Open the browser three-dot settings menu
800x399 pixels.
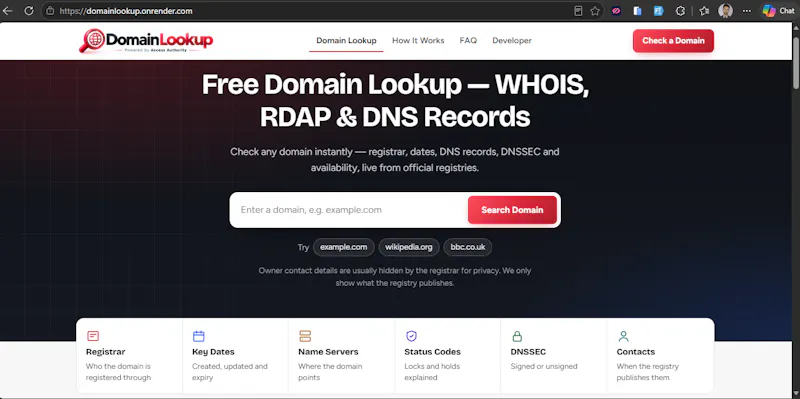(747, 11)
